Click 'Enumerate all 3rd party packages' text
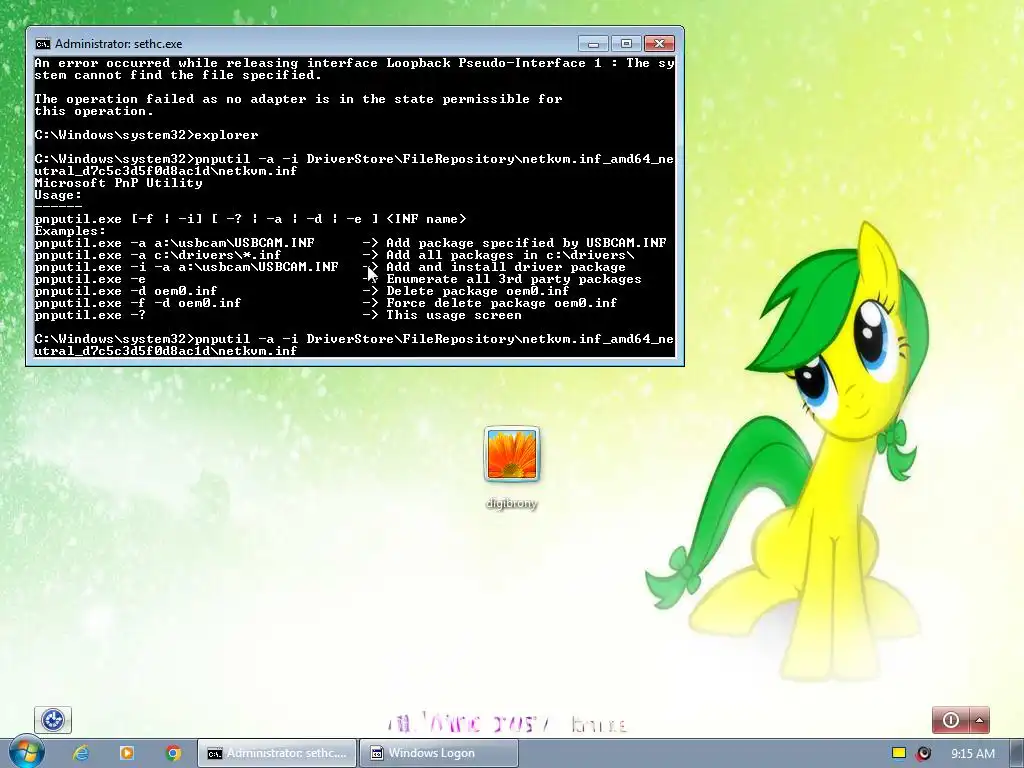Screen dimensions: 1024x768 514,280
